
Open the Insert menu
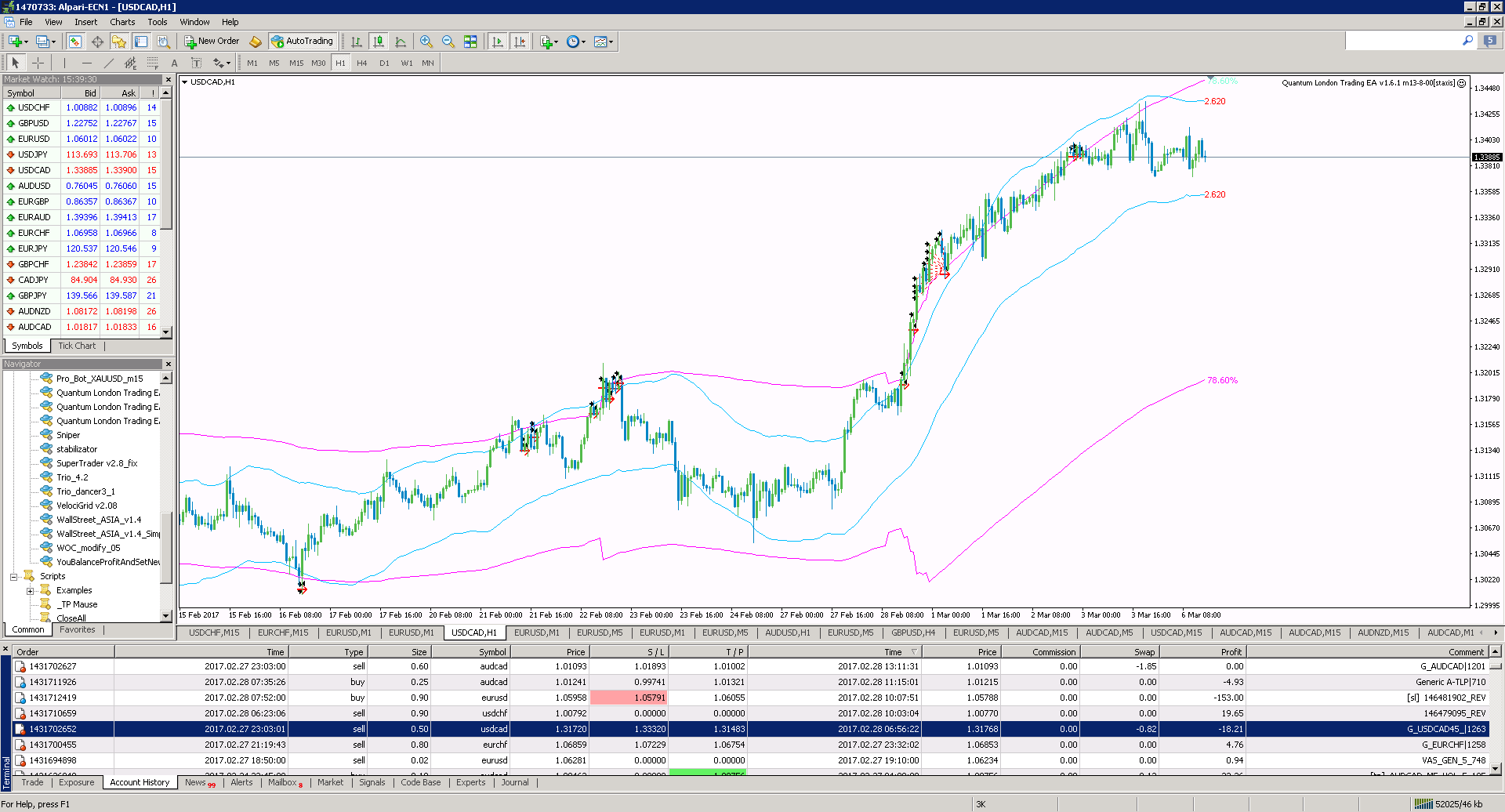pos(85,22)
